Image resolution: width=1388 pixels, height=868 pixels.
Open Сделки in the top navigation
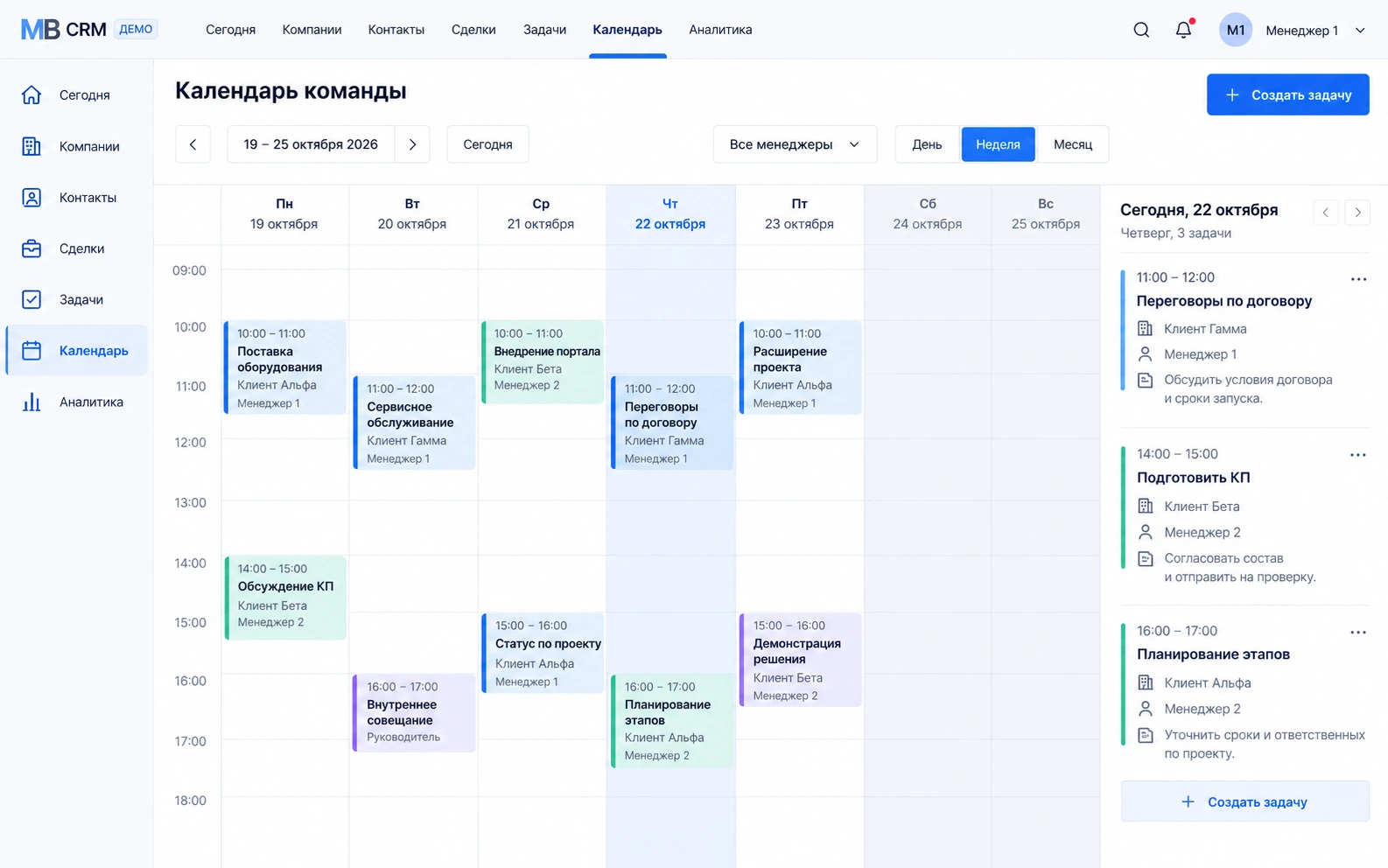(473, 30)
